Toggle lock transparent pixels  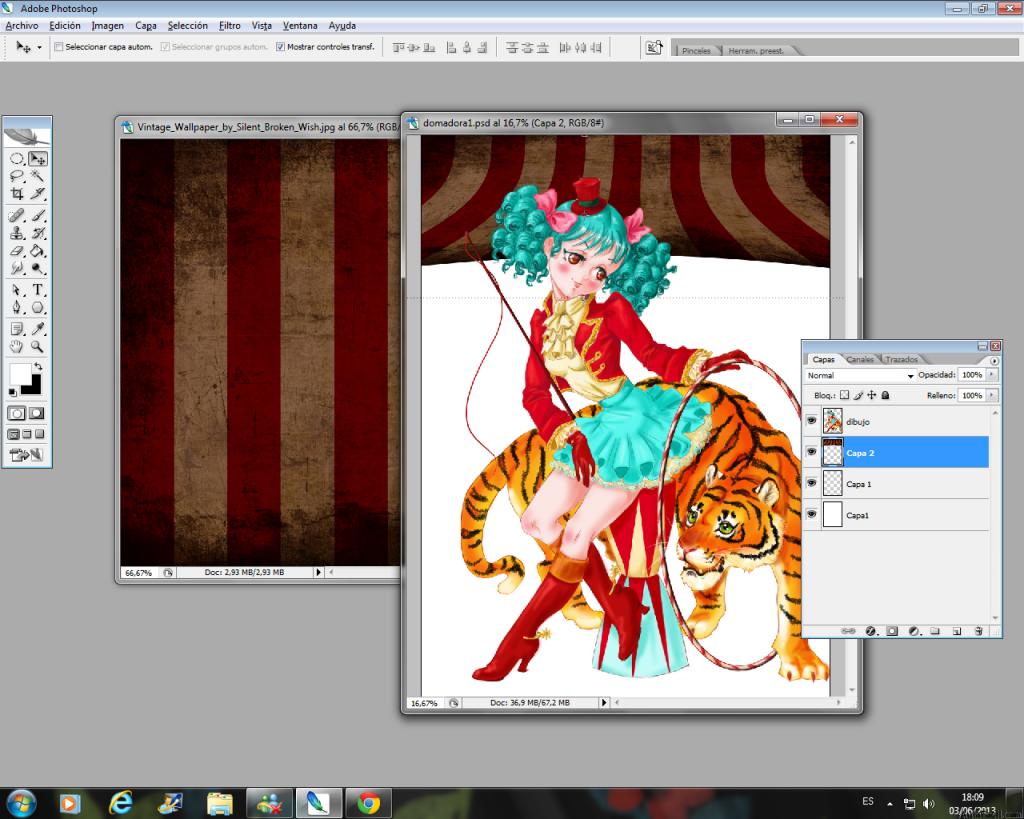tap(844, 395)
